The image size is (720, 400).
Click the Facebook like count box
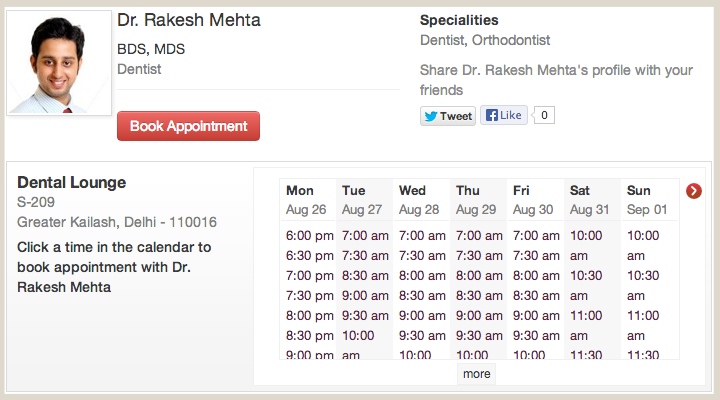544,115
